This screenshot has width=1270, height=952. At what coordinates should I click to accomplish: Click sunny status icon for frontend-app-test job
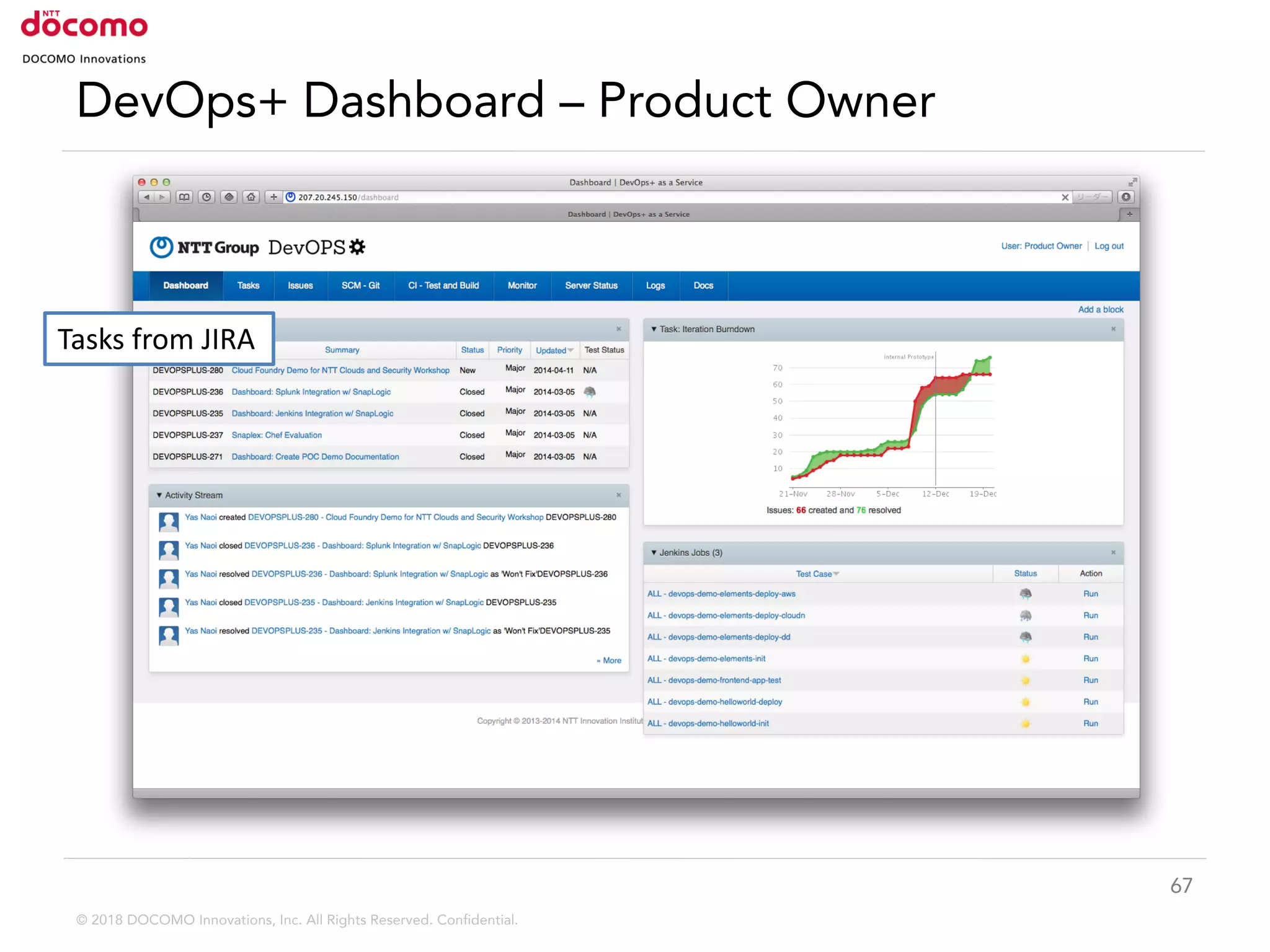(x=1026, y=681)
